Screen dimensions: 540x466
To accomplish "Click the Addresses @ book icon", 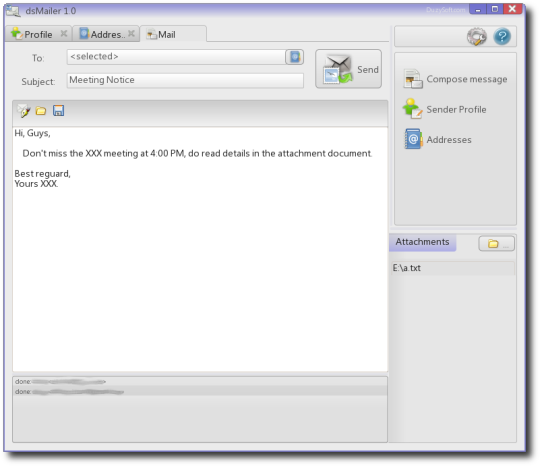I will coord(413,139).
